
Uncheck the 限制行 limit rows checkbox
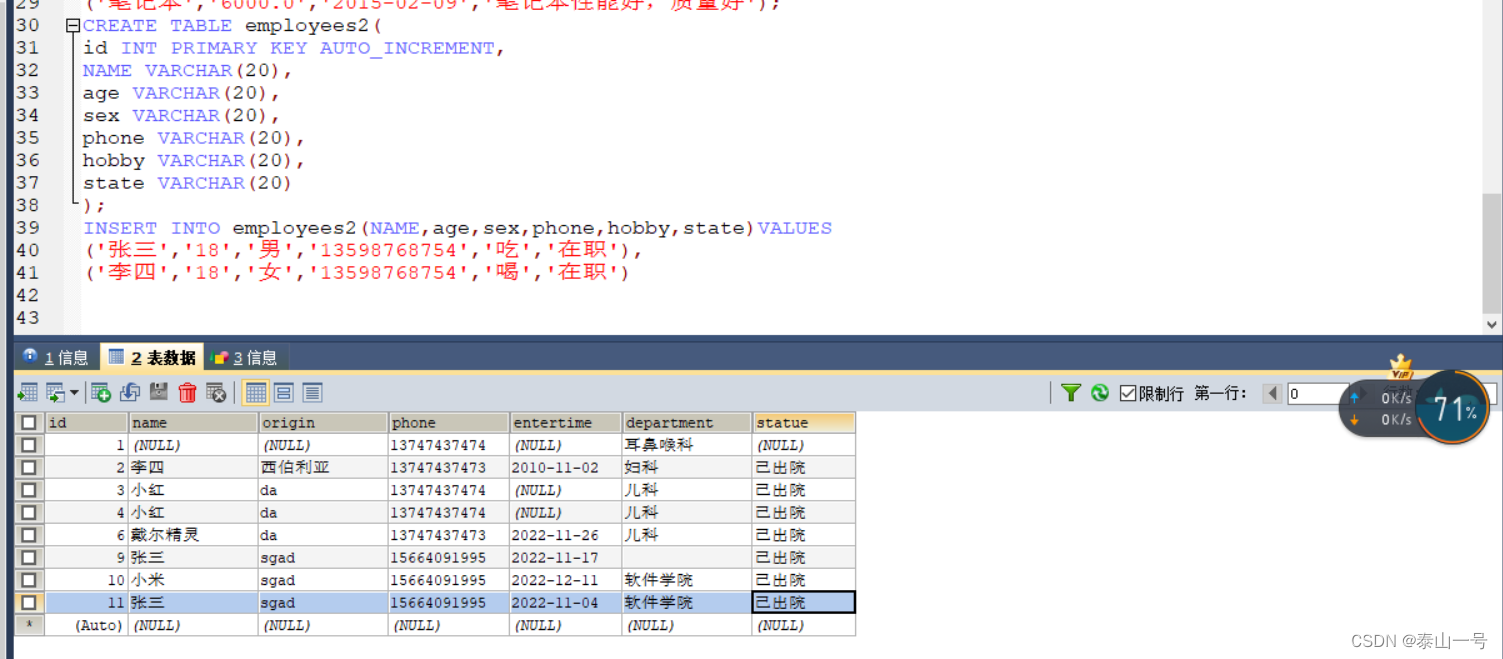[1127, 392]
